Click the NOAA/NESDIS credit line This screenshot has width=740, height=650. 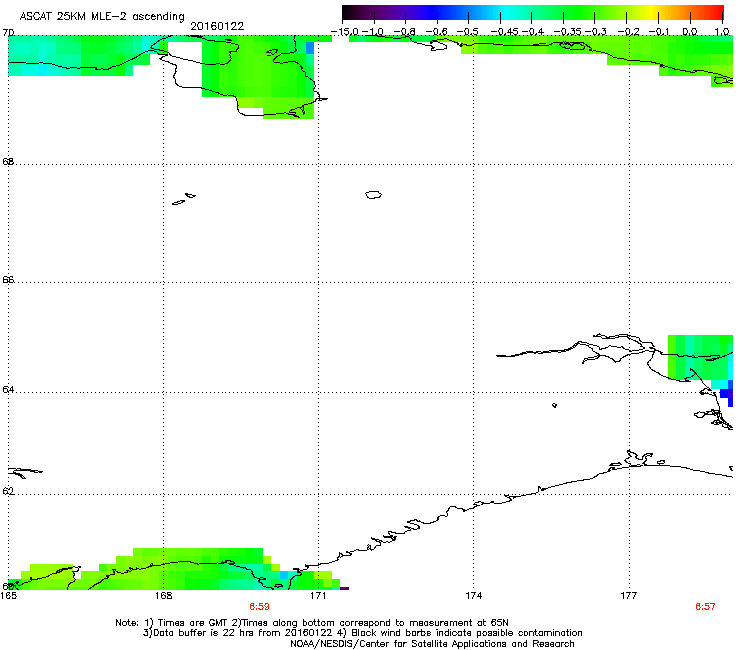pyautogui.click(x=432, y=643)
